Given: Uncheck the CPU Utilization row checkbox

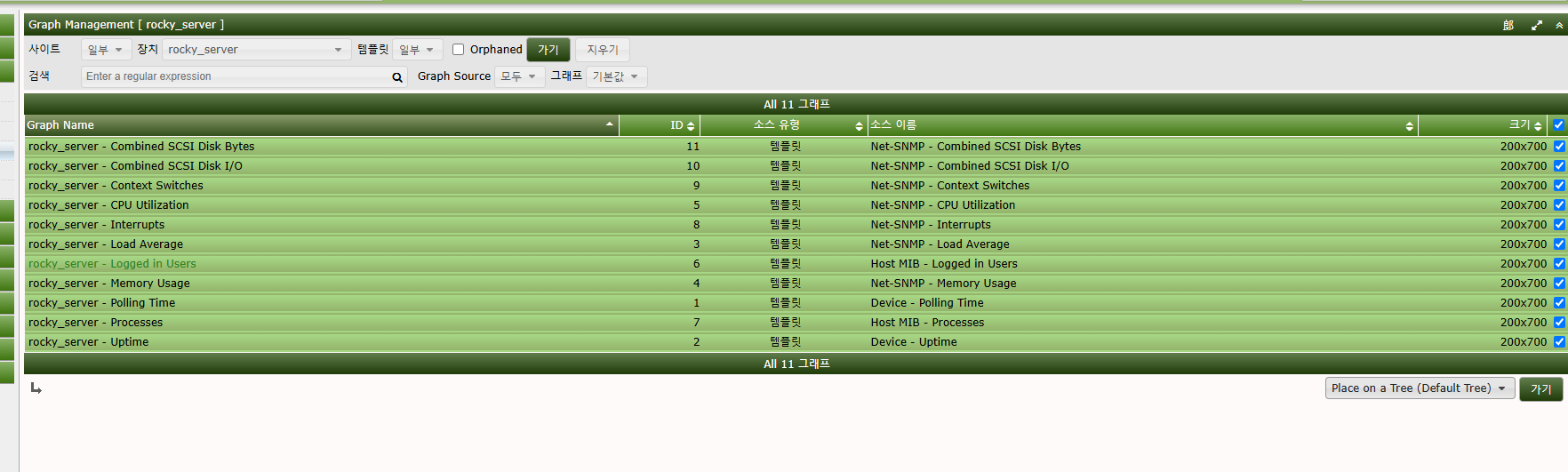Looking at the screenshot, I should 1559,205.
